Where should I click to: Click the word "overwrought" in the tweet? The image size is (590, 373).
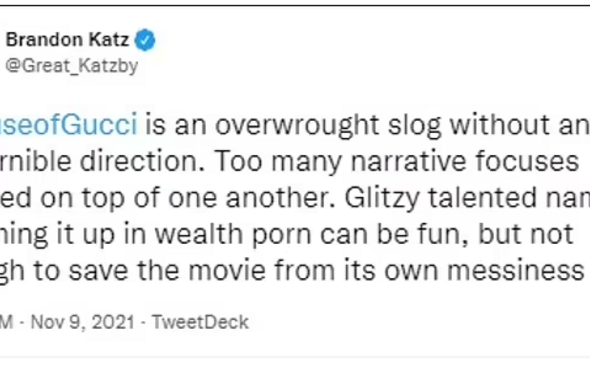tap(297, 125)
